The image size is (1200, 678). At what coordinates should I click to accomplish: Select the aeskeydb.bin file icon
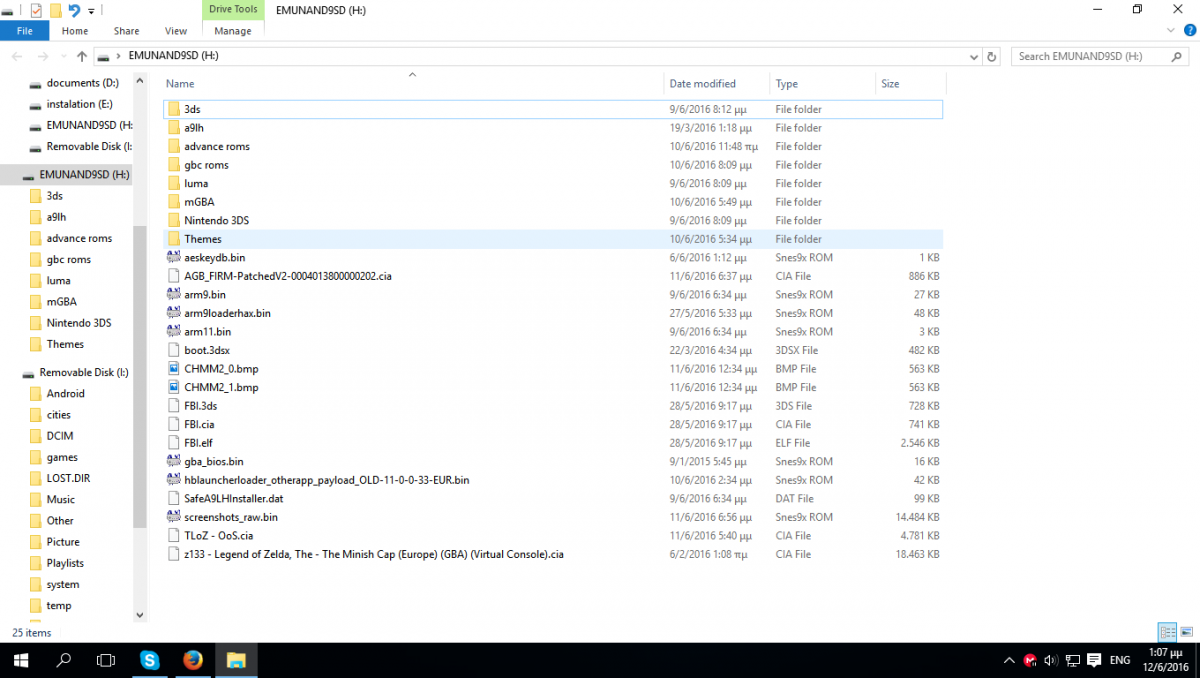(174, 257)
